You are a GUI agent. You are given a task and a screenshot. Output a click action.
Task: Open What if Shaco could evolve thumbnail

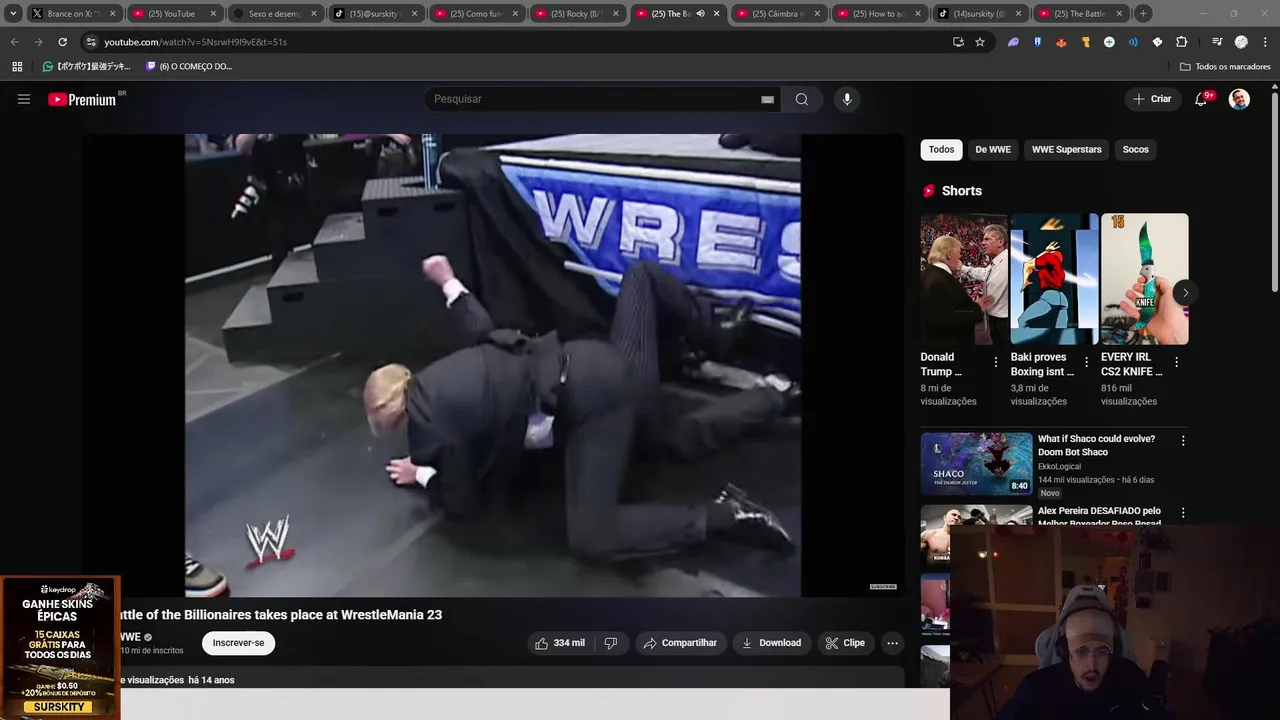click(976, 463)
